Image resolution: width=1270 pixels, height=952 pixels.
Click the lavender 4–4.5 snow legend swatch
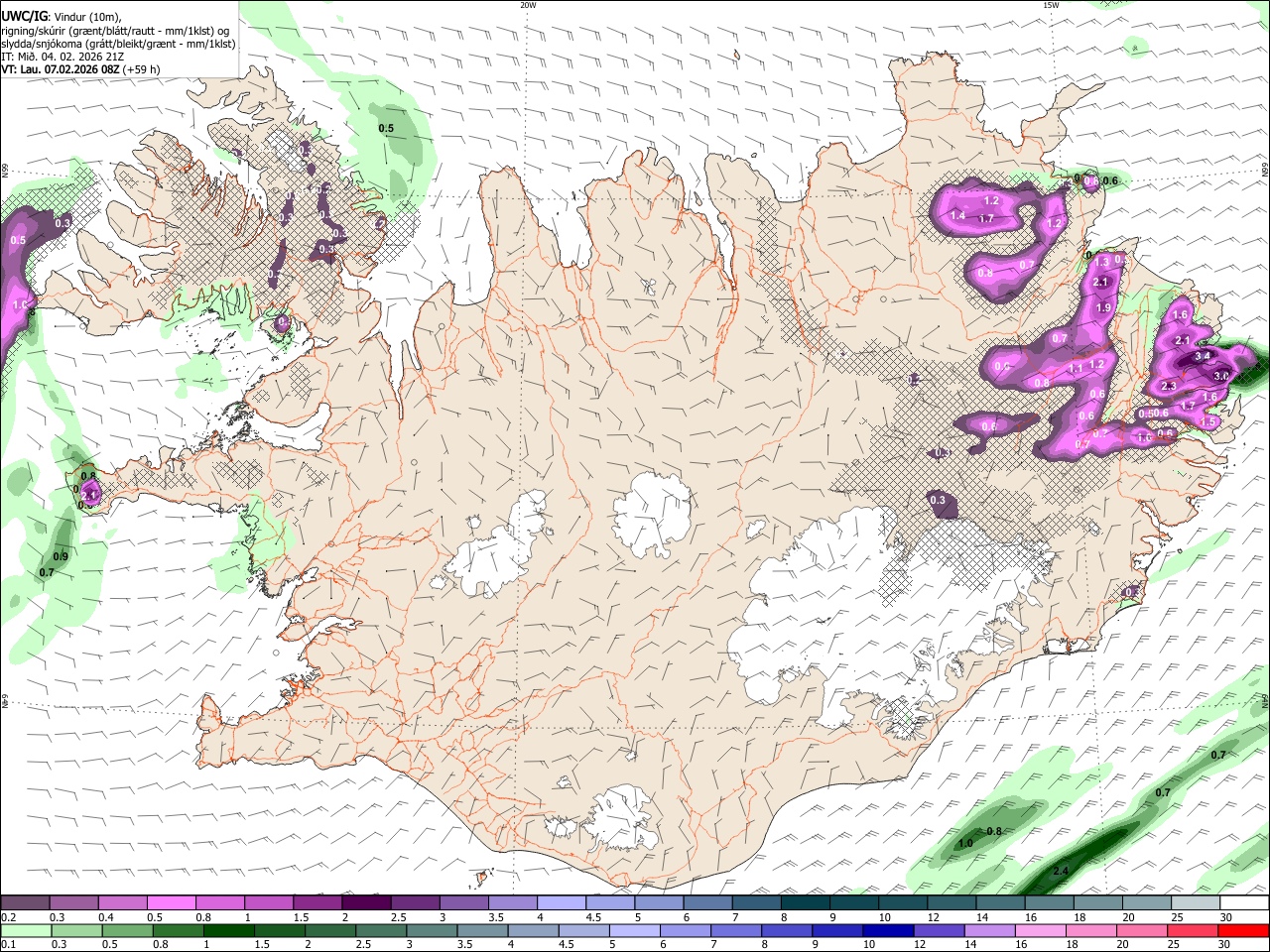click(561, 902)
